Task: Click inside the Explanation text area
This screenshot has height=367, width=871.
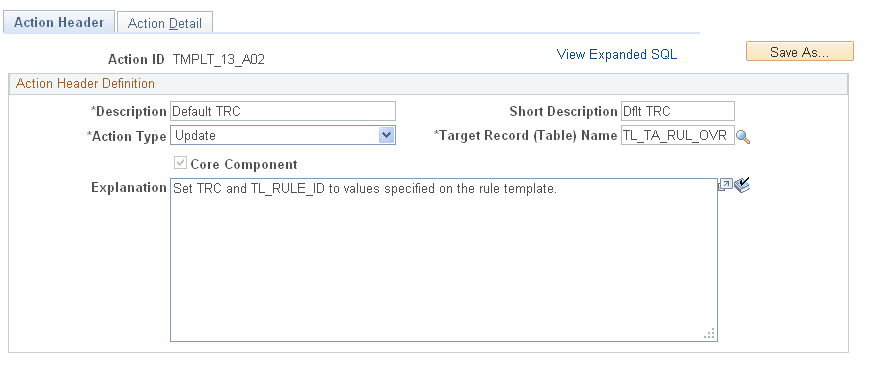Action: [x=443, y=260]
